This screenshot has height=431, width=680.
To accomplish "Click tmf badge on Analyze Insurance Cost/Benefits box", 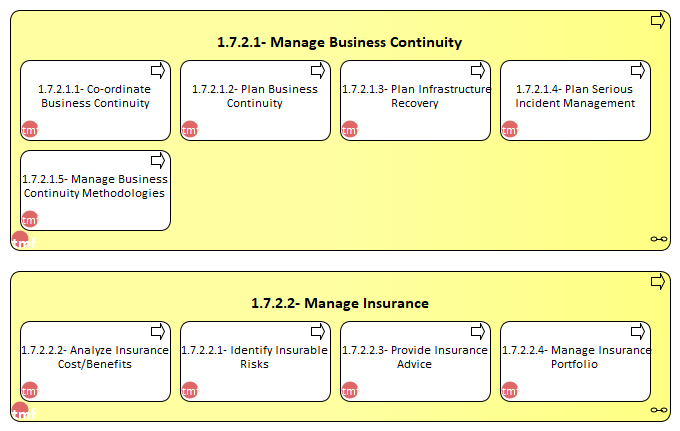I will pos(30,390).
